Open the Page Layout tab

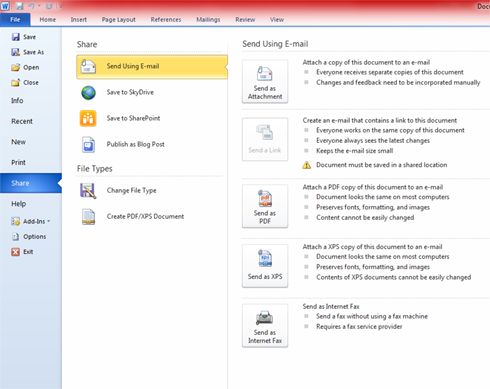(119, 20)
